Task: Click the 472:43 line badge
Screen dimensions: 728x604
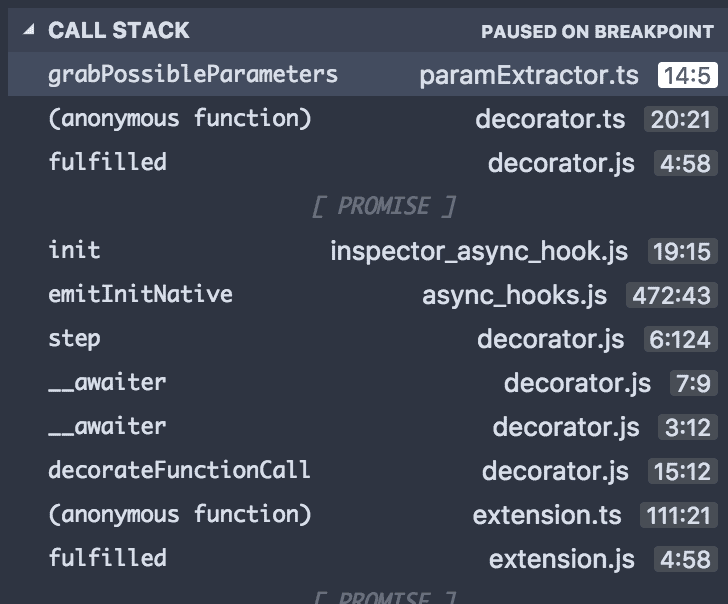Action: point(671,295)
